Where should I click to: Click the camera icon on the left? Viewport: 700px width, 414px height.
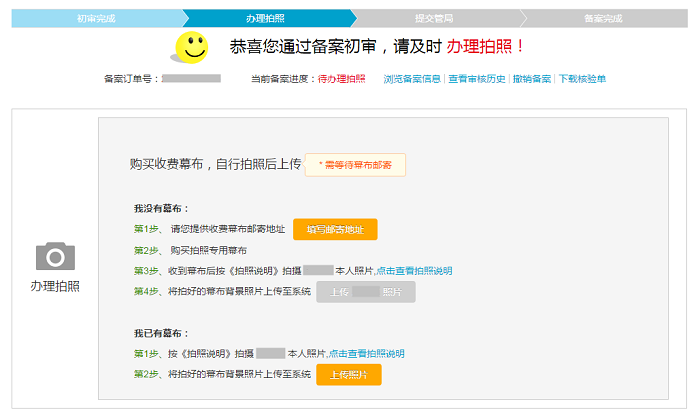click(55, 256)
